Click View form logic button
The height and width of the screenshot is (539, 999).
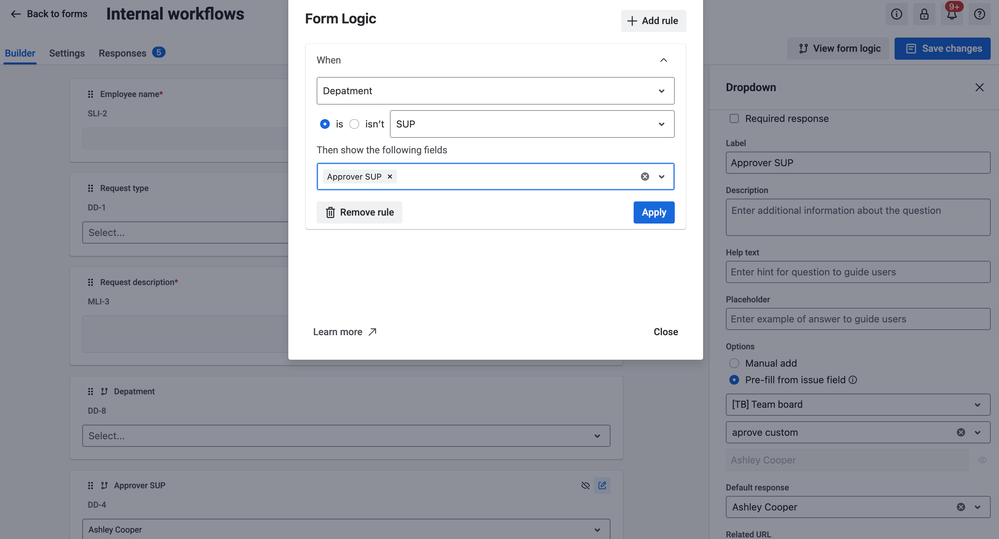click(x=839, y=48)
